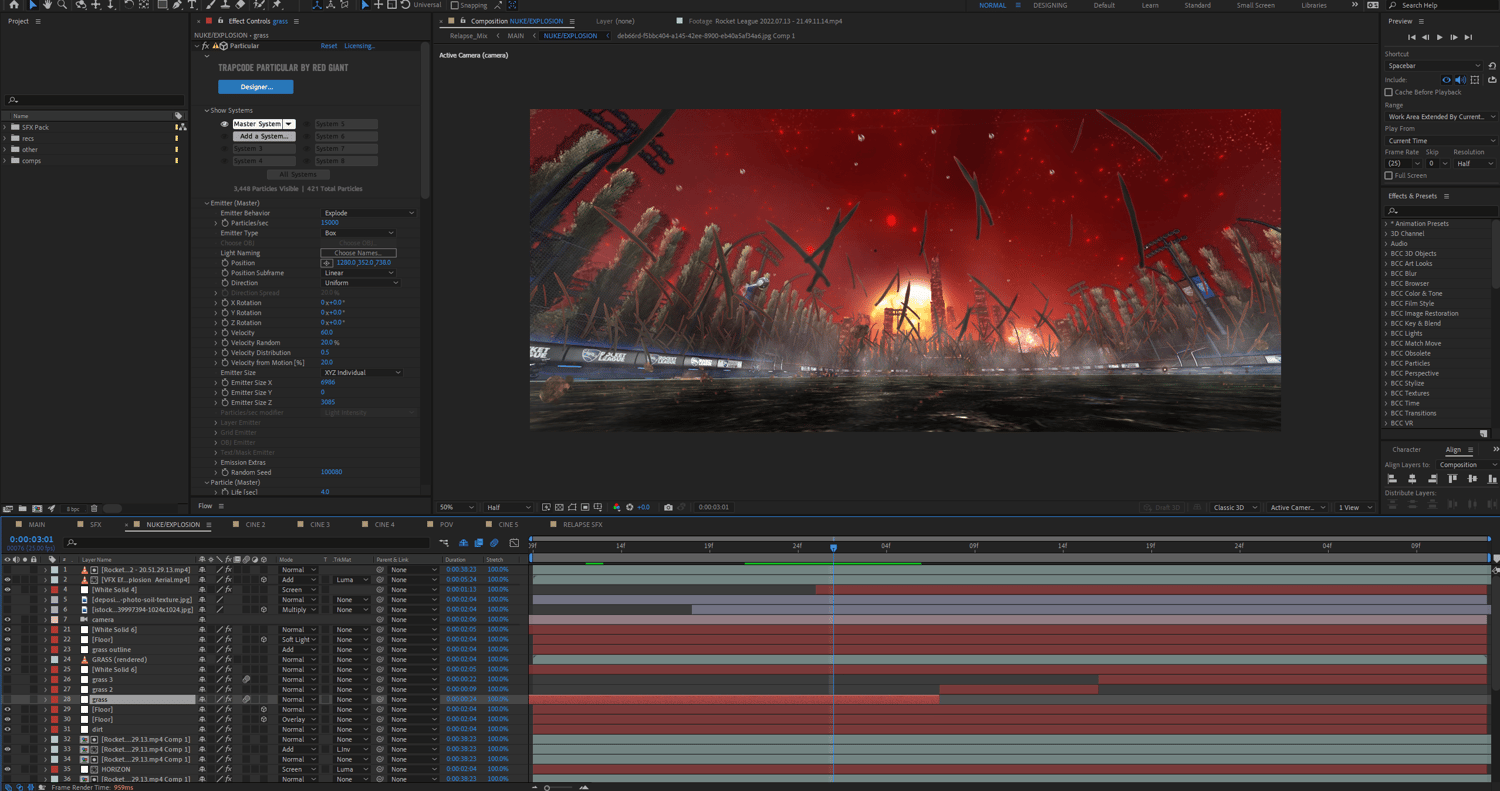Open the Show Channel color icon
1500x791 pixels.
(x=617, y=507)
